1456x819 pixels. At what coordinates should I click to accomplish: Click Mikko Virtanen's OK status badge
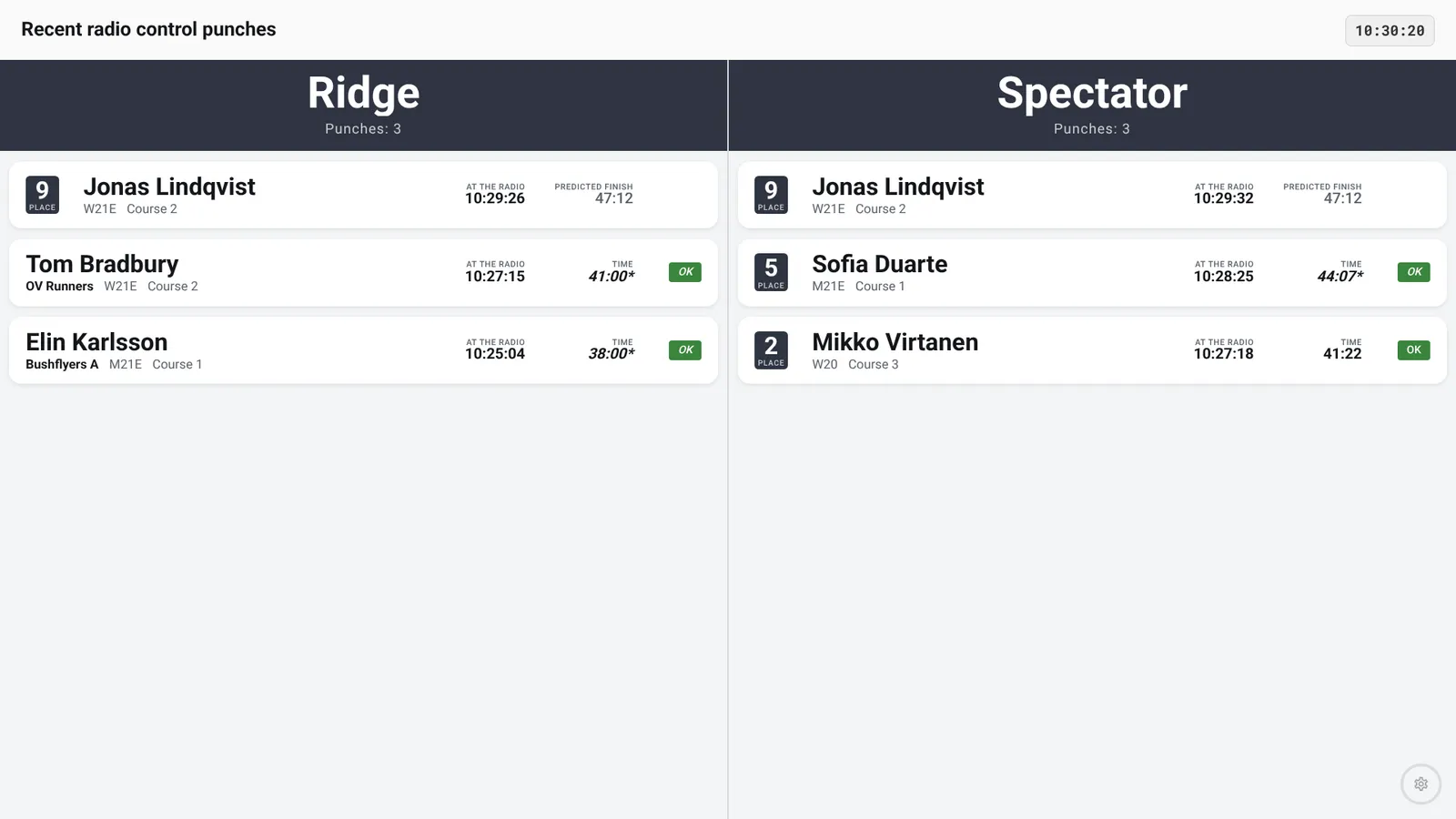click(x=1414, y=349)
